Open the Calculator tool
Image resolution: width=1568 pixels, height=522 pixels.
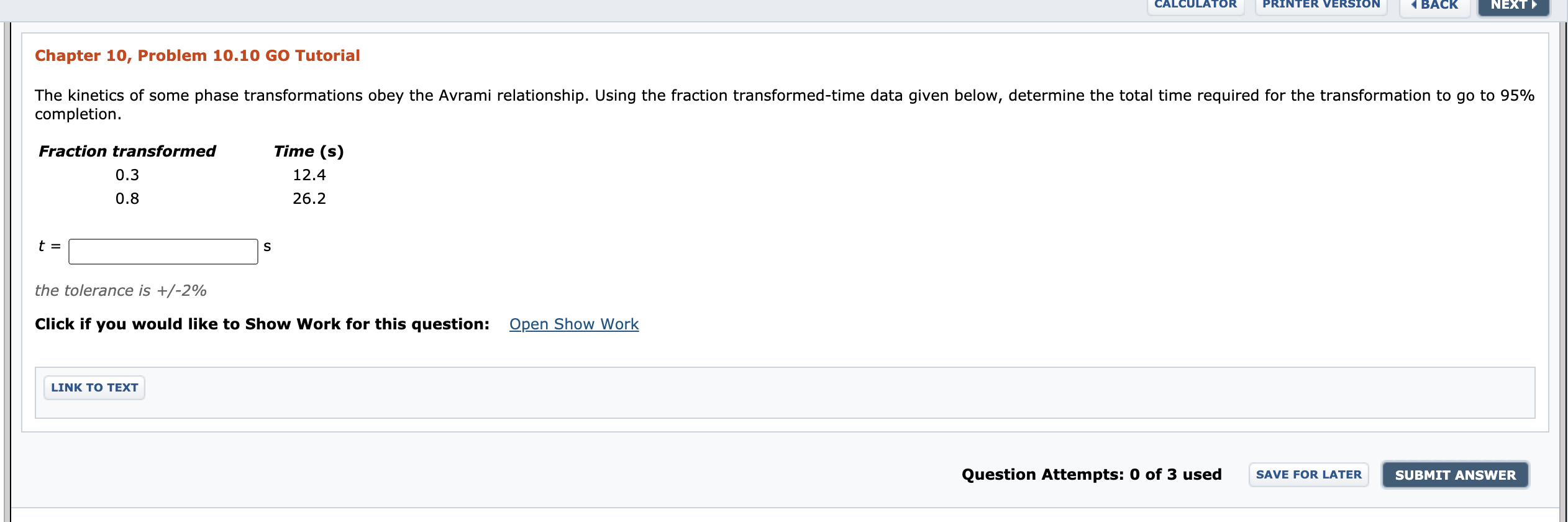pyautogui.click(x=1195, y=5)
